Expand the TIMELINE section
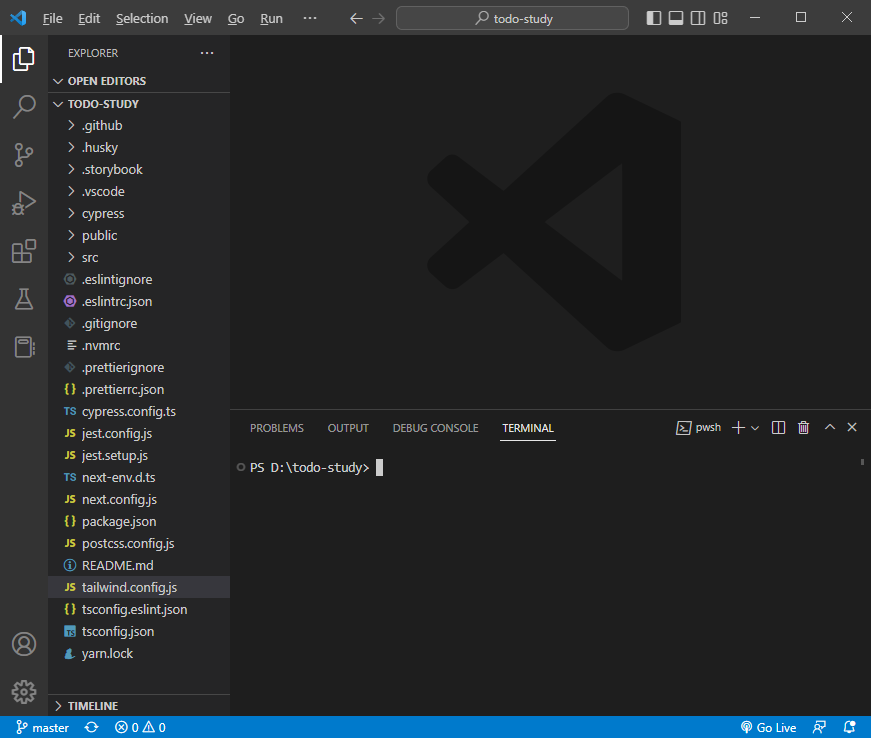 coord(139,706)
